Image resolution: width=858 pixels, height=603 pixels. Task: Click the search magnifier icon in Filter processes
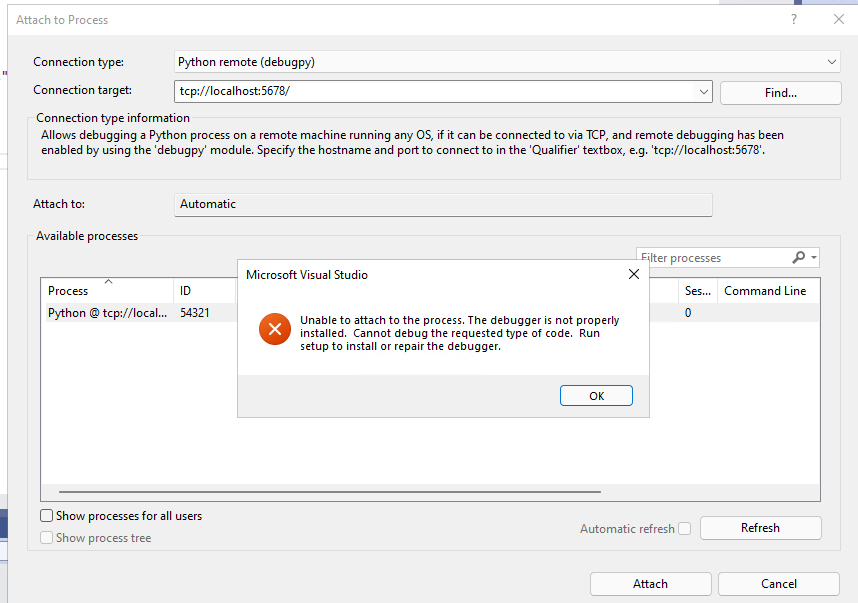[797, 257]
